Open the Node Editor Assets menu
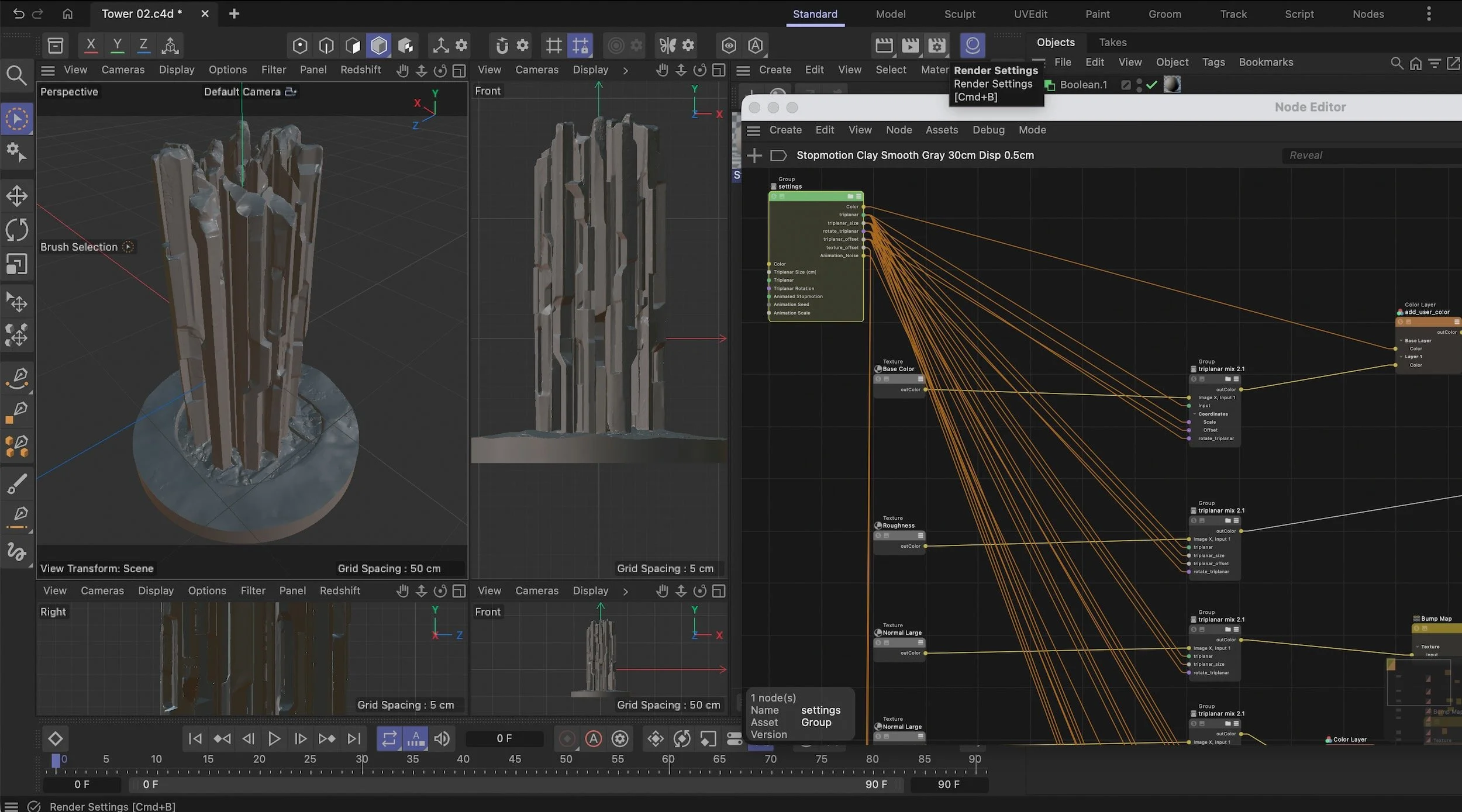The height and width of the screenshot is (812, 1462). 941,130
